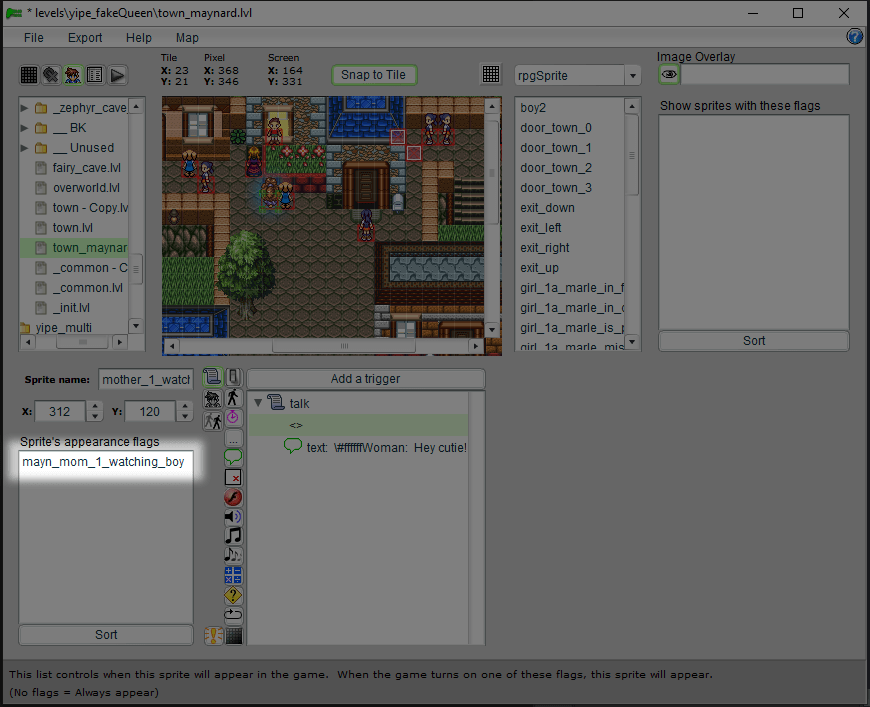The height and width of the screenshot is (707, 870).
Task: Toggle the Image Overlay eye icon
Action: coord(668,75)
